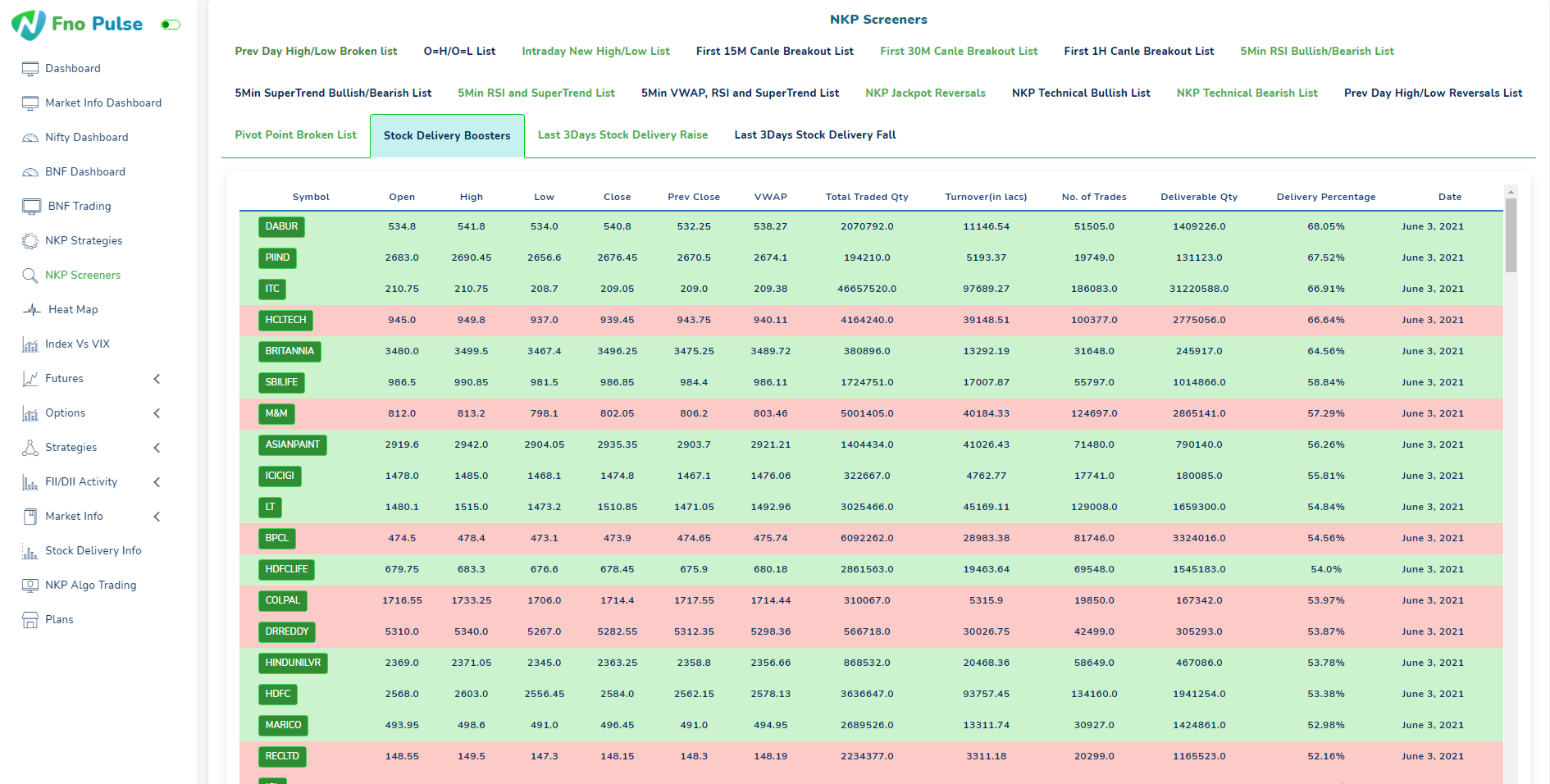The image size is (1550, 784).
Task: Click the BRITANNIA symbol button
Action: coord(289,351)
